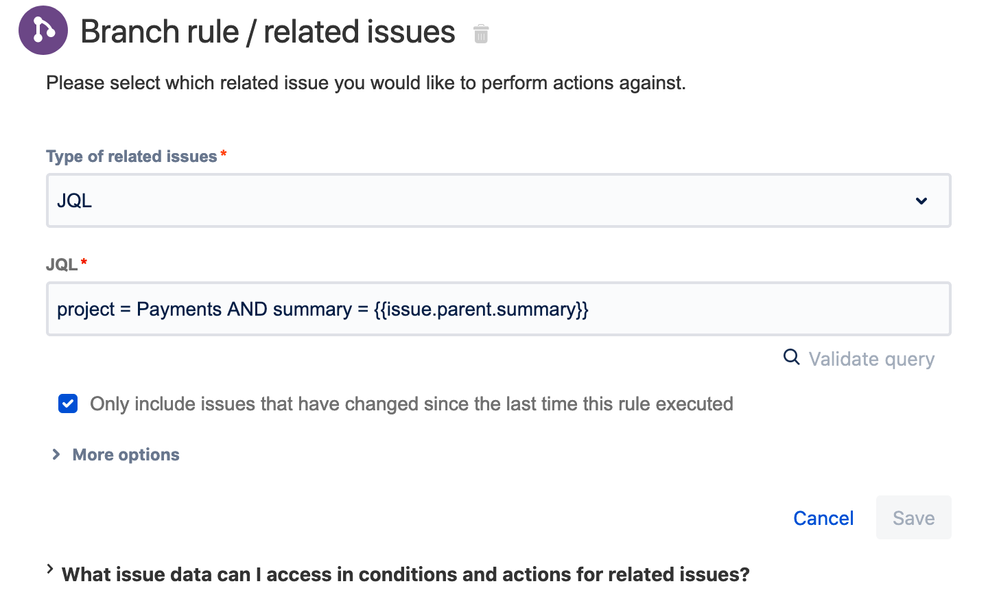999x608 pixels.
Task: Click the Validate query magnifier icon
Action: click(791, 358)
